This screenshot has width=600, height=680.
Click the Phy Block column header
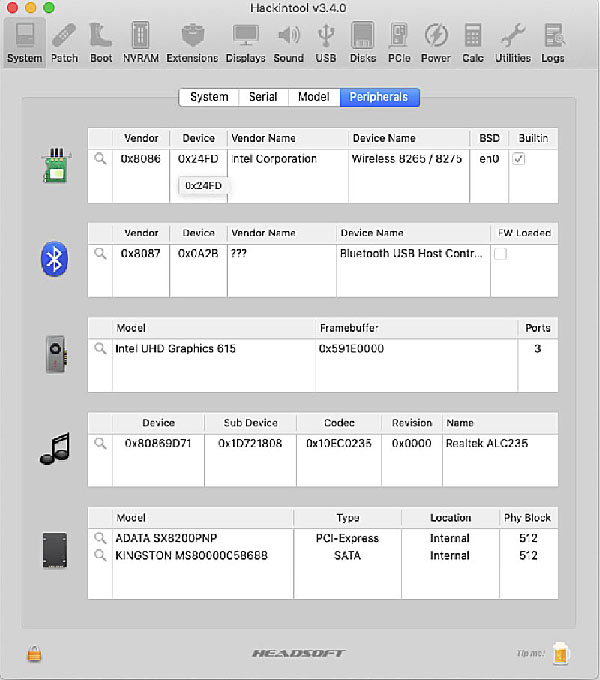tap(527, 518)
